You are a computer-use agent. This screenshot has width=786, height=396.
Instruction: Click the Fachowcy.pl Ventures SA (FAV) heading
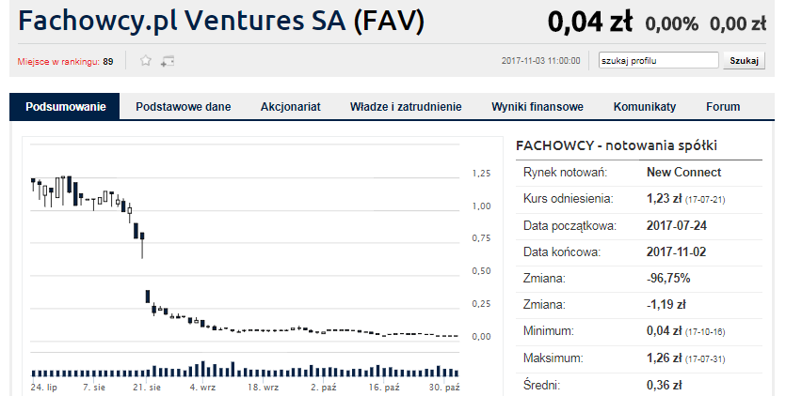coord(221,21)
